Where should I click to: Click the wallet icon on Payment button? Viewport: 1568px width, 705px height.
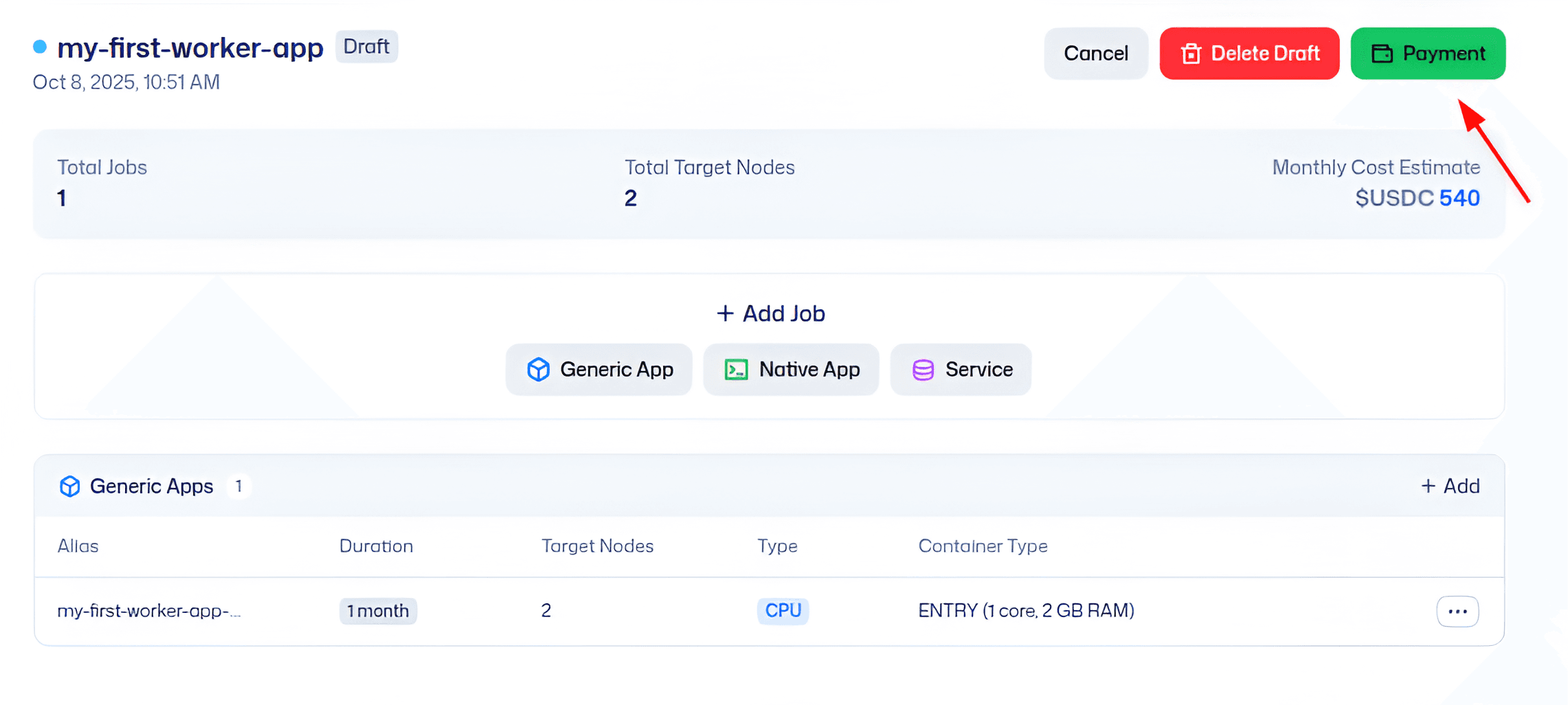pyautogui.click(x=1382, y=54)
